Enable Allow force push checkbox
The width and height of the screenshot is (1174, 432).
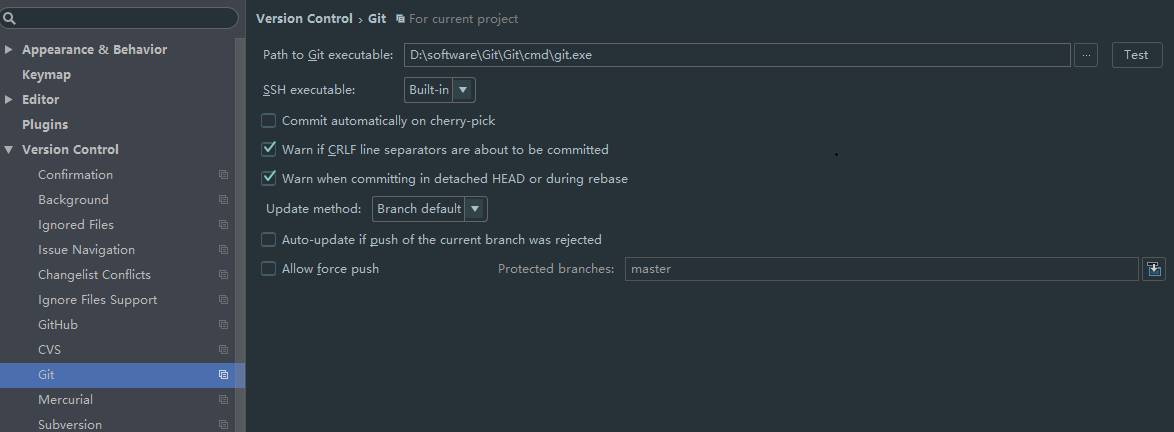(x=268, y=269)
